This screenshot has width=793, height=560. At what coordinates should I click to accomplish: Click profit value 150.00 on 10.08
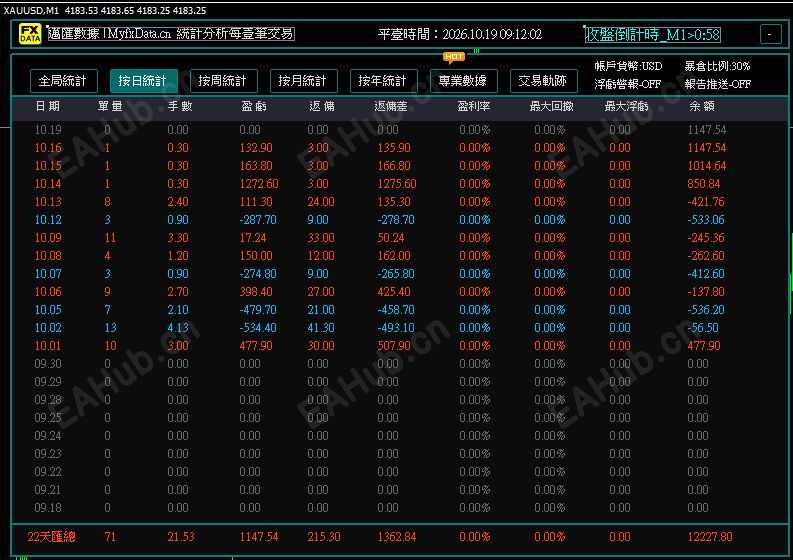pos(256,256)
